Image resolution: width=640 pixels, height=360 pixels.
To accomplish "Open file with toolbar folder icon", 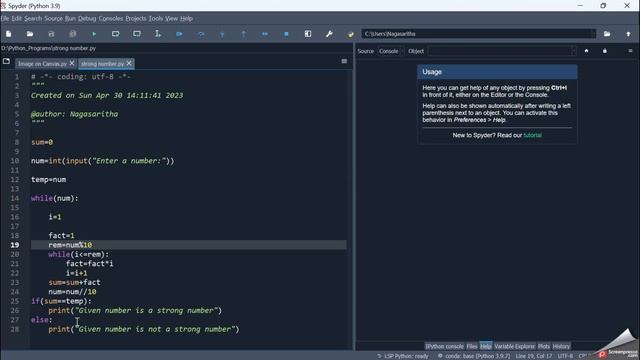I will 30,34.
